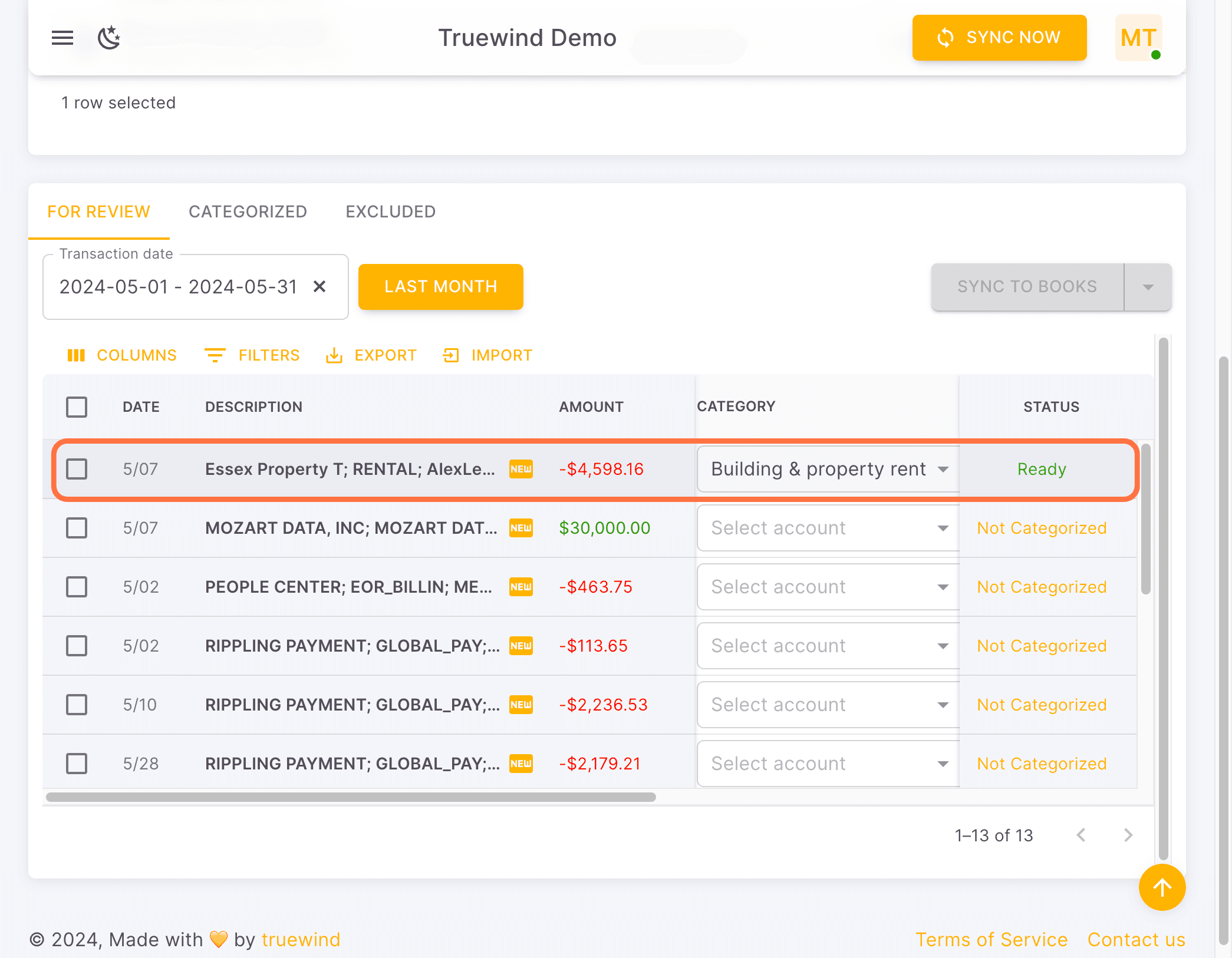Viewport: 1232px width, 958px height.
Task: Open the Terms of Service link
Action: (992, 939)
